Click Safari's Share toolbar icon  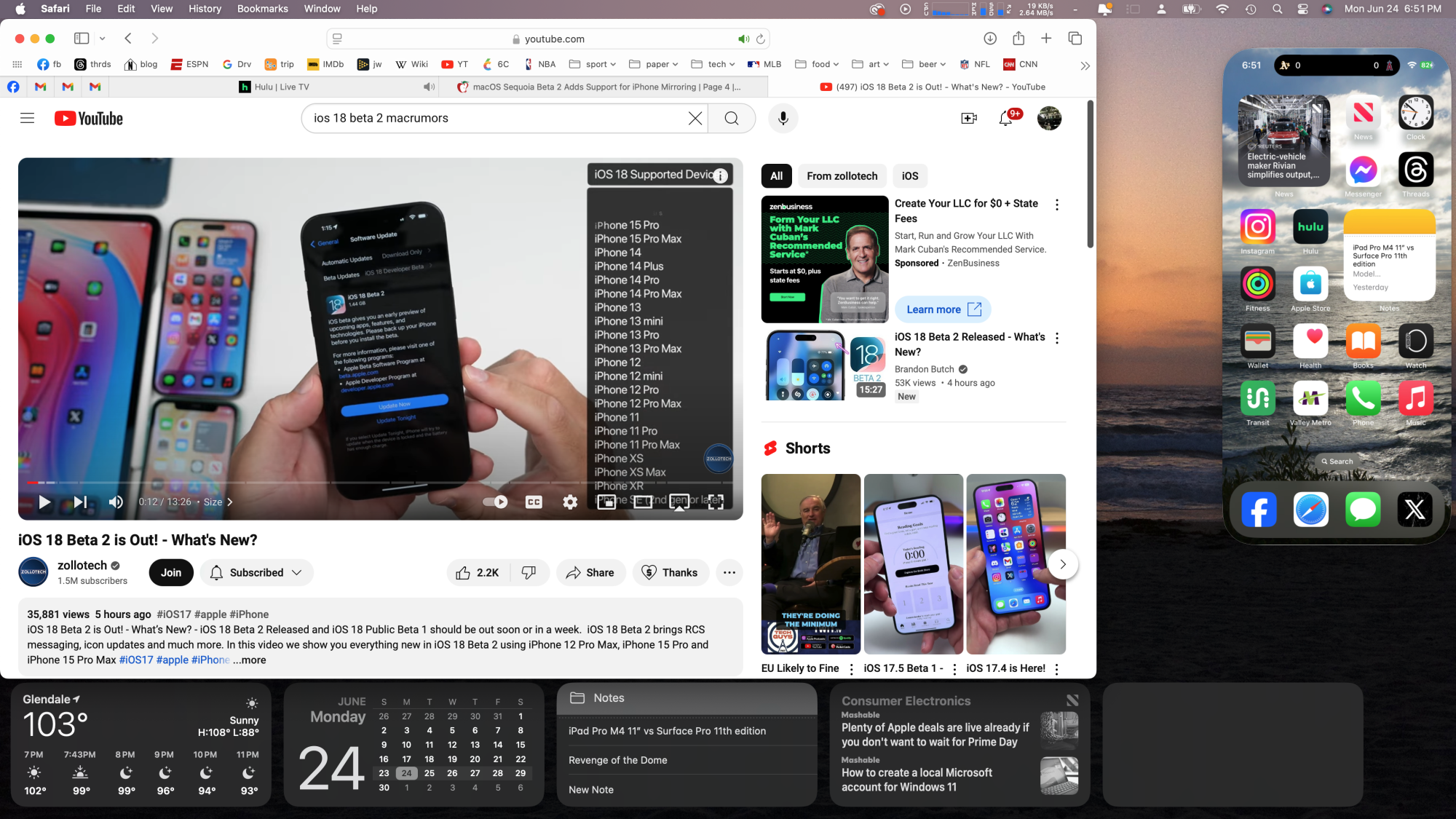(1018, 39)
